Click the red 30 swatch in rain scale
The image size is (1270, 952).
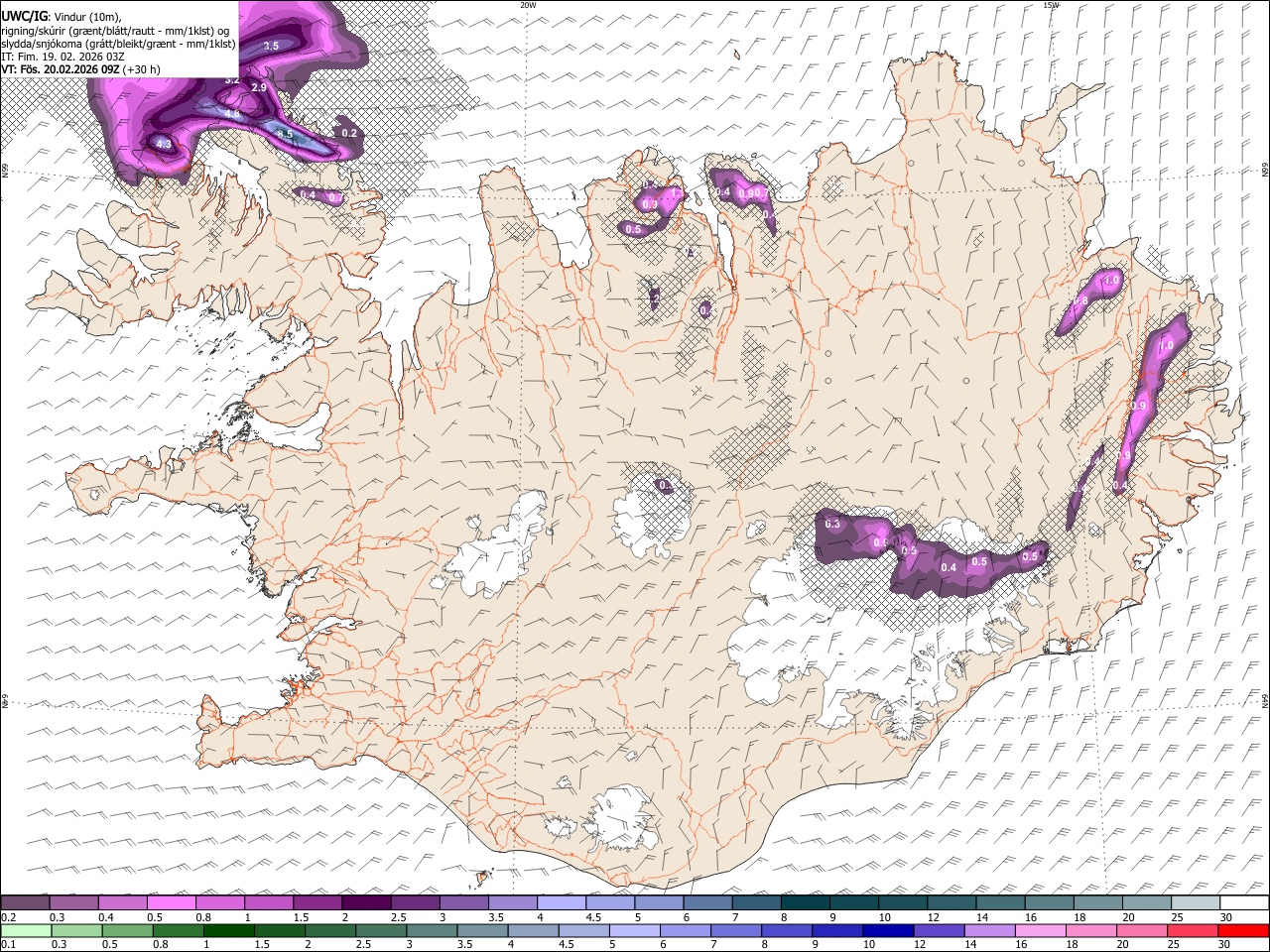point(1243,930)
